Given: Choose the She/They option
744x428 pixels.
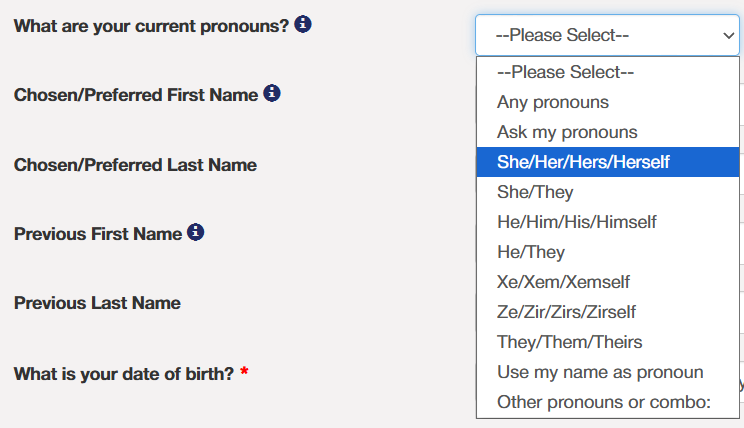Looking at the screenshot, I should pos(535,192).
